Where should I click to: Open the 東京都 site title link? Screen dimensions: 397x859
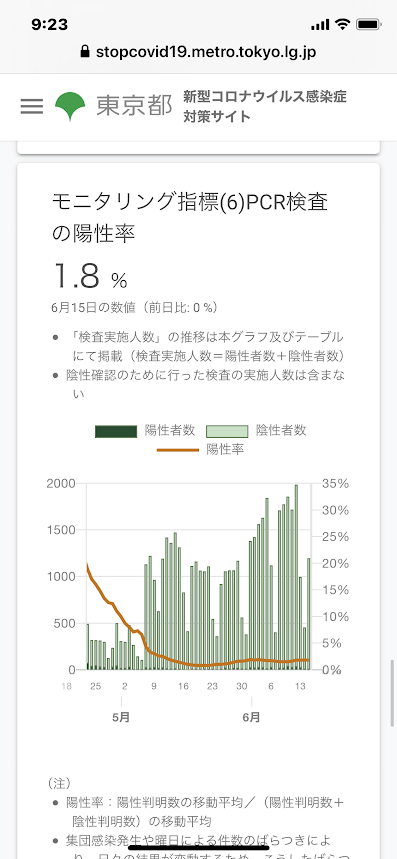tap(135, 106)
